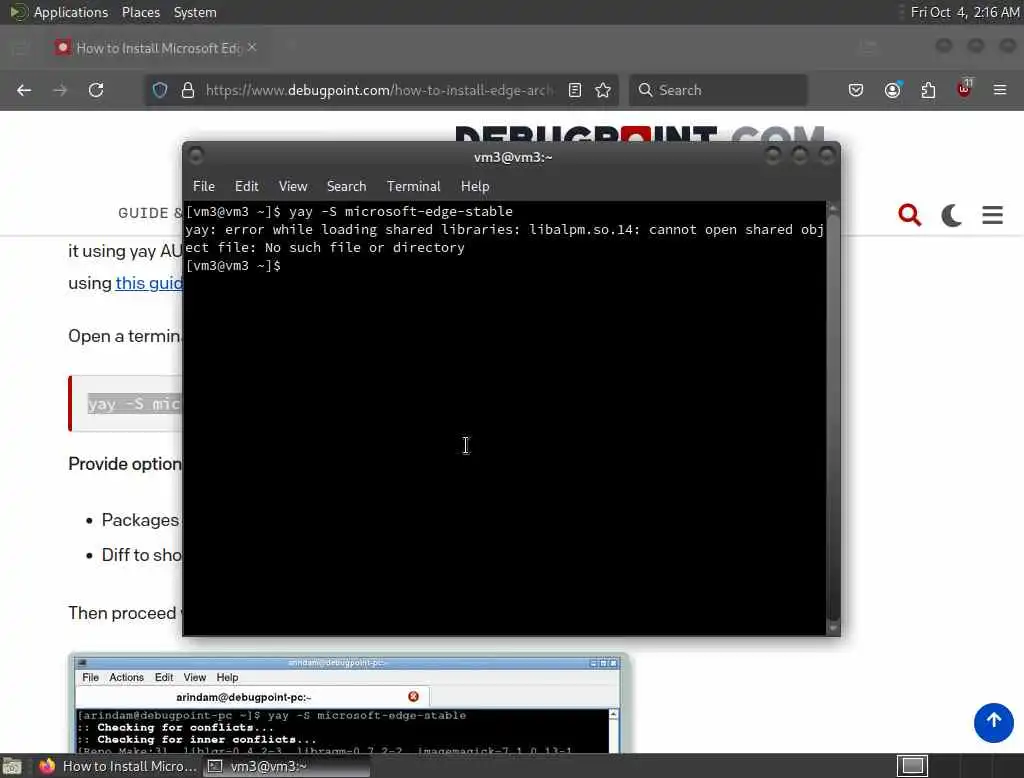Viewport: 1024px width, 778px height.
Task: Close the How to Install Microsoft Edge tab
Action: pyautogui.click(x=252, y=47)
